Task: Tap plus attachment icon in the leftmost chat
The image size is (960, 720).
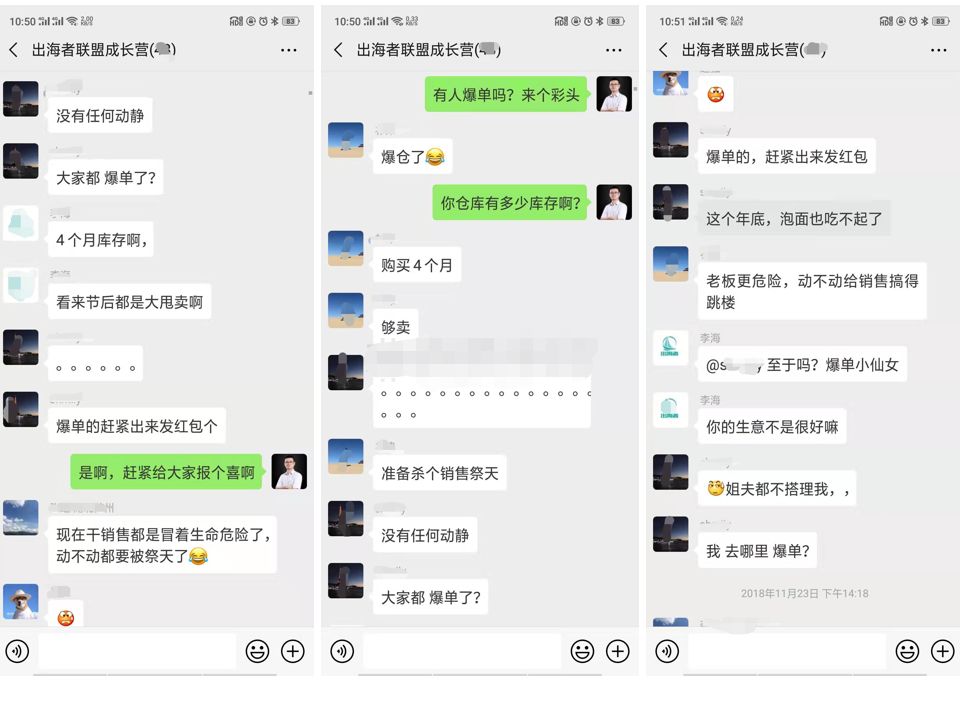Action: click(293, 651)
